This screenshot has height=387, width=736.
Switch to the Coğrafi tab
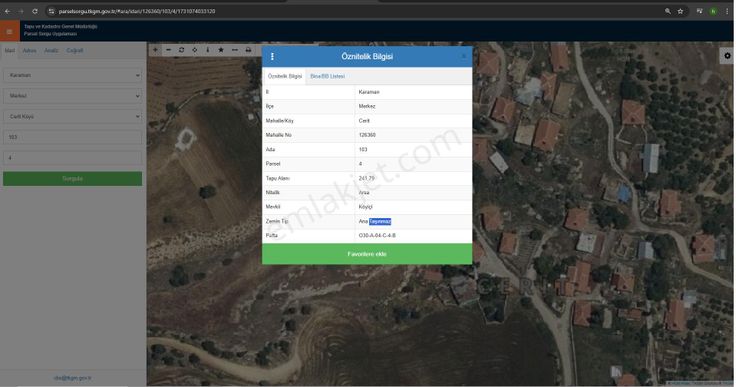(x=75, y=50)
